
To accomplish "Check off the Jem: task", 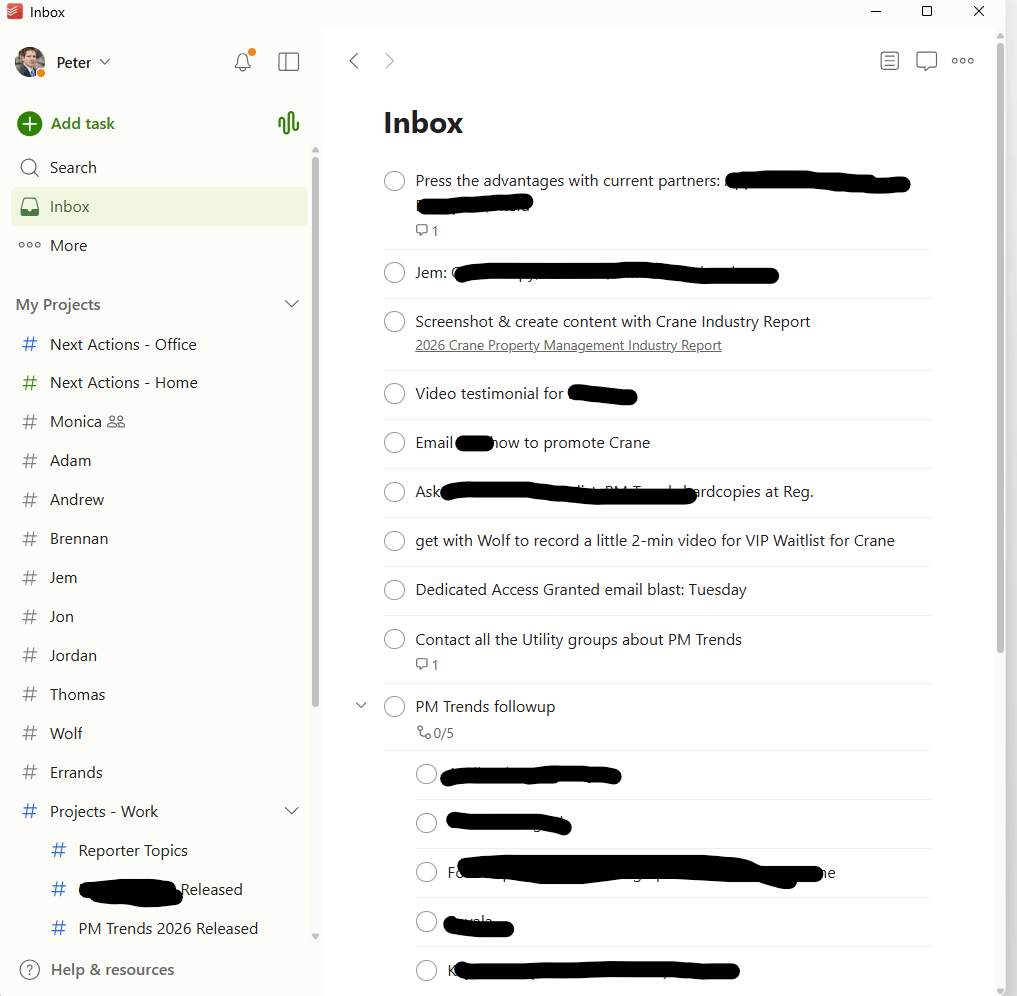I will coord(394,272).
